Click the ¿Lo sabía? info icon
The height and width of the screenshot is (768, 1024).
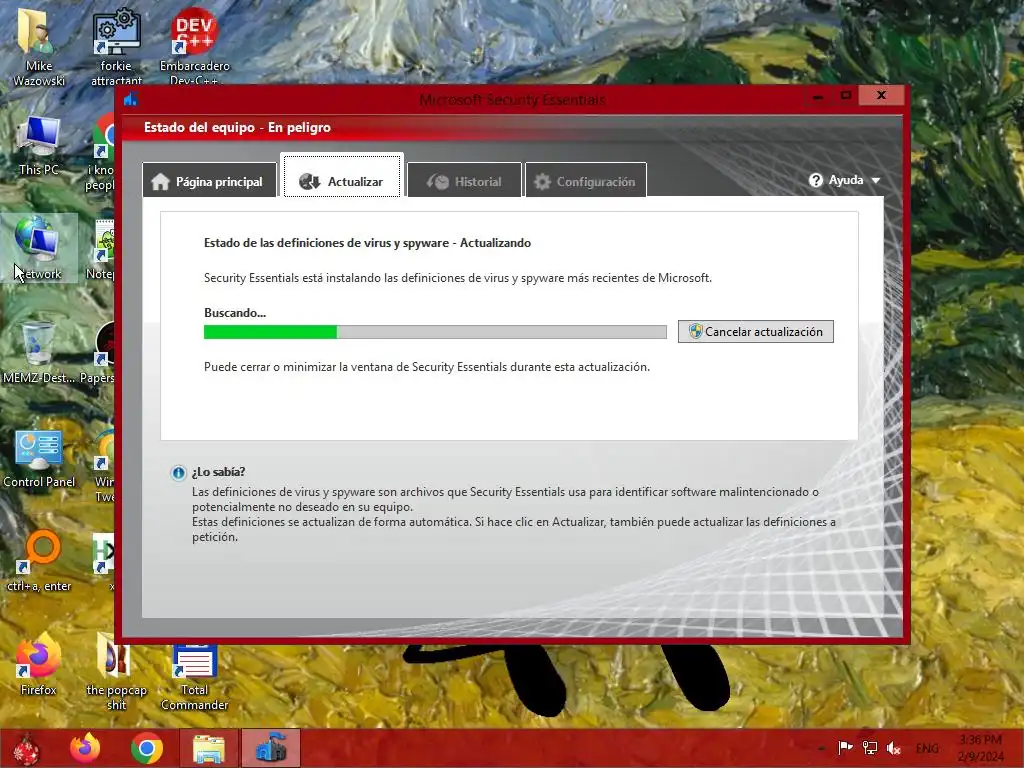[x=178, y=472]
